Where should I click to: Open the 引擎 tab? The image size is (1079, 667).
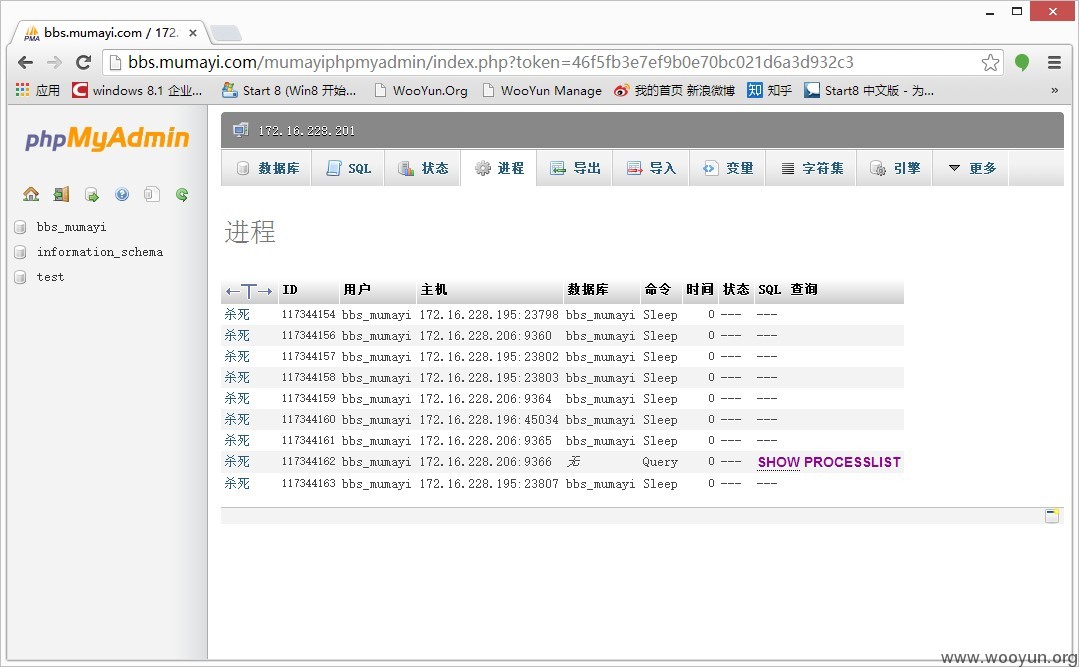point(895,168)
